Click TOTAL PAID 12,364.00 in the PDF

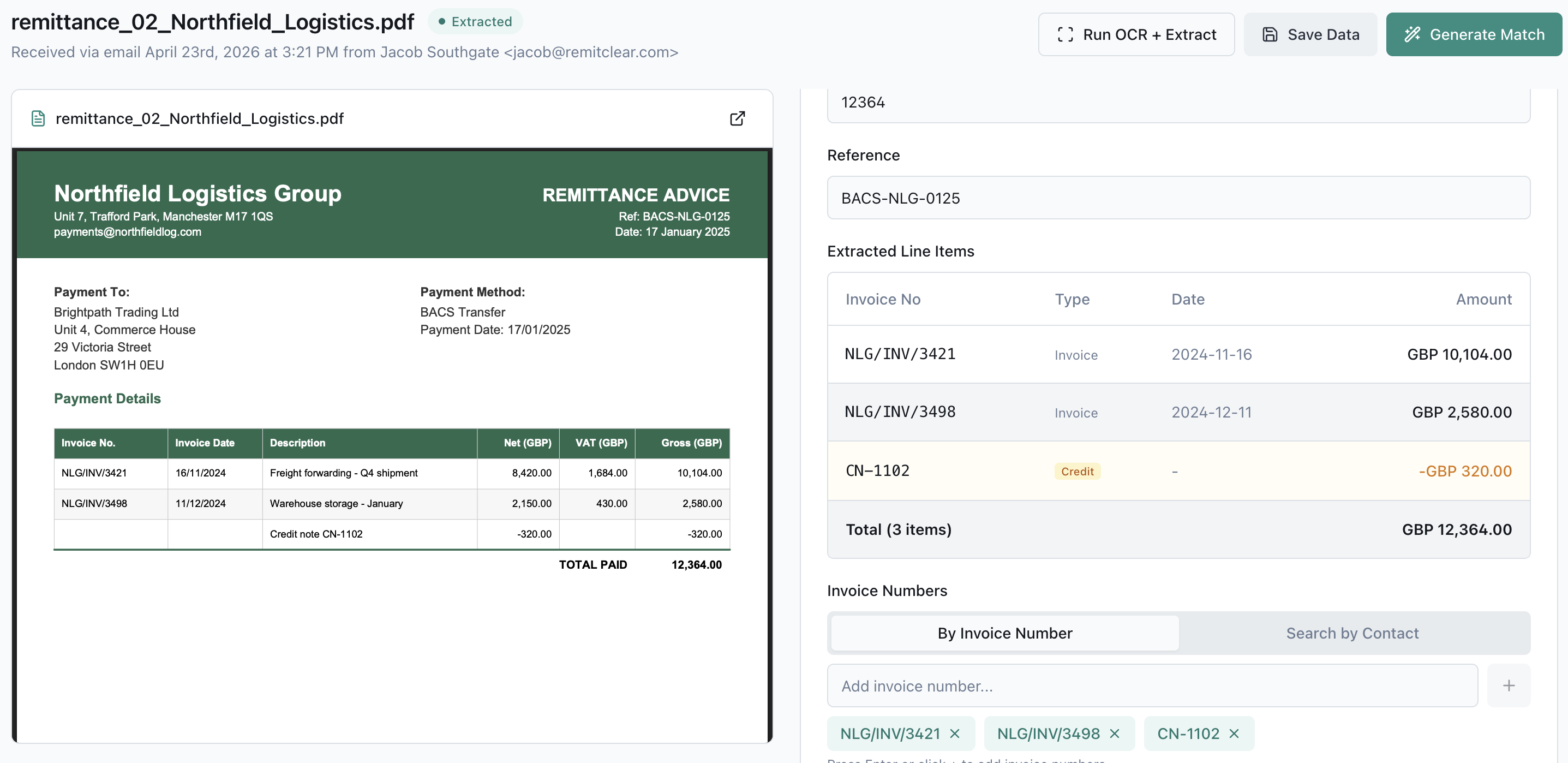pos(640,564)
